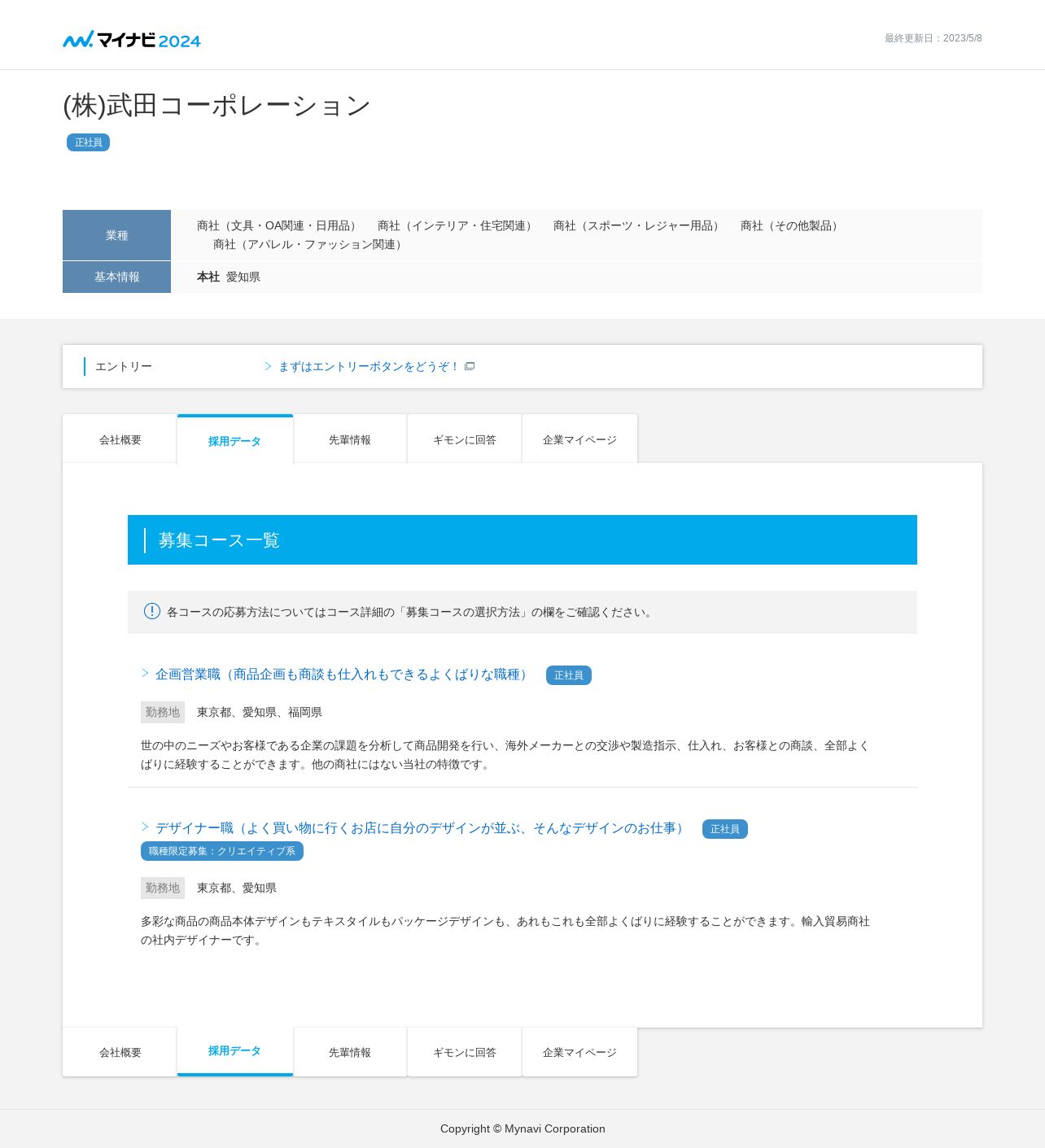The width and height of the screenshot is (1045, 1148).
Task: Click 商社（アパレル・ファッション関連） industry text
Action: point(309,244)
